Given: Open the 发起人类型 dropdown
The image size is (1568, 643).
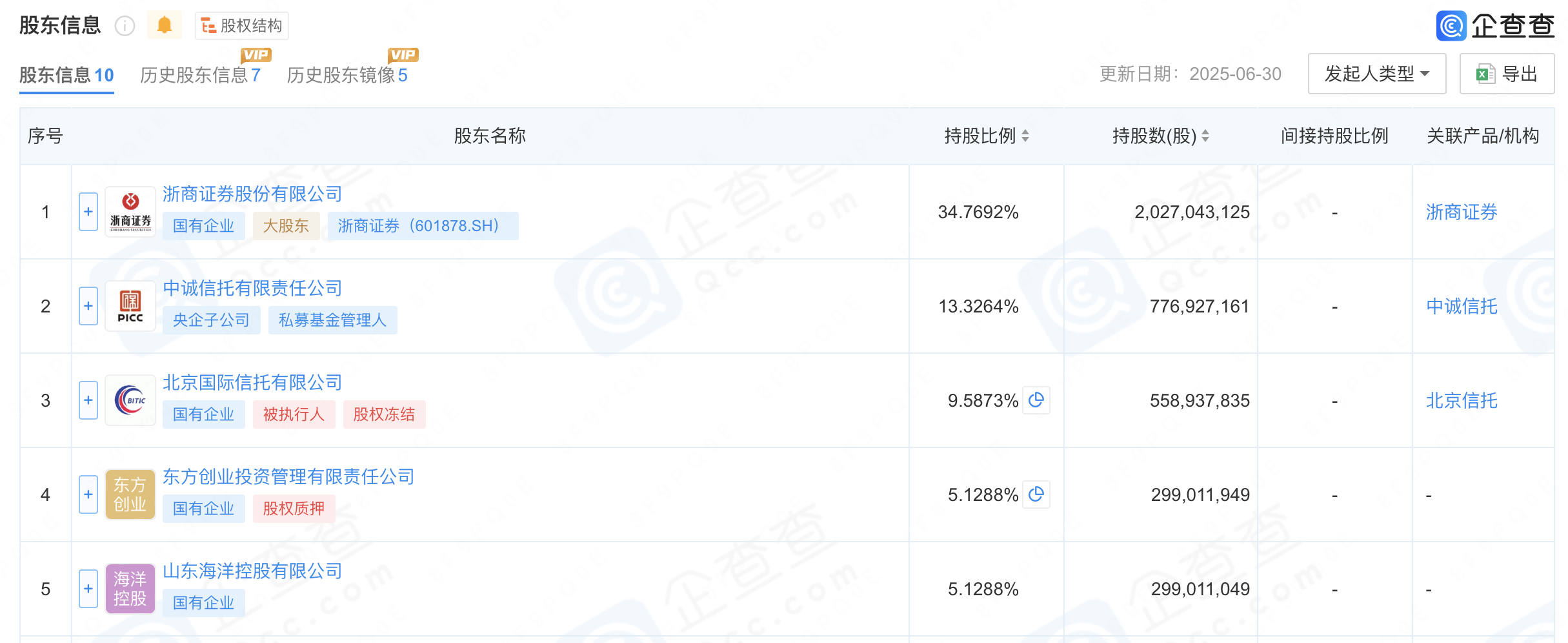Looking at the screenshot, I should (x=1376, y=74).
